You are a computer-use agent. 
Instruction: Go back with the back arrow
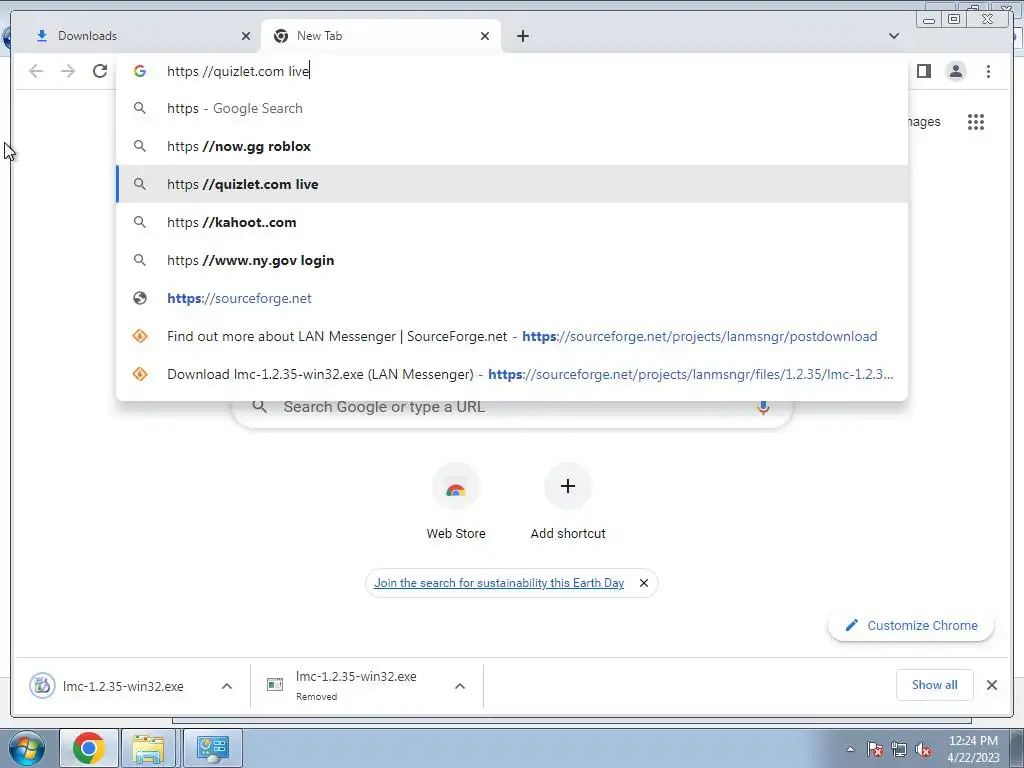pyautogui.click(x=36, y=71)
